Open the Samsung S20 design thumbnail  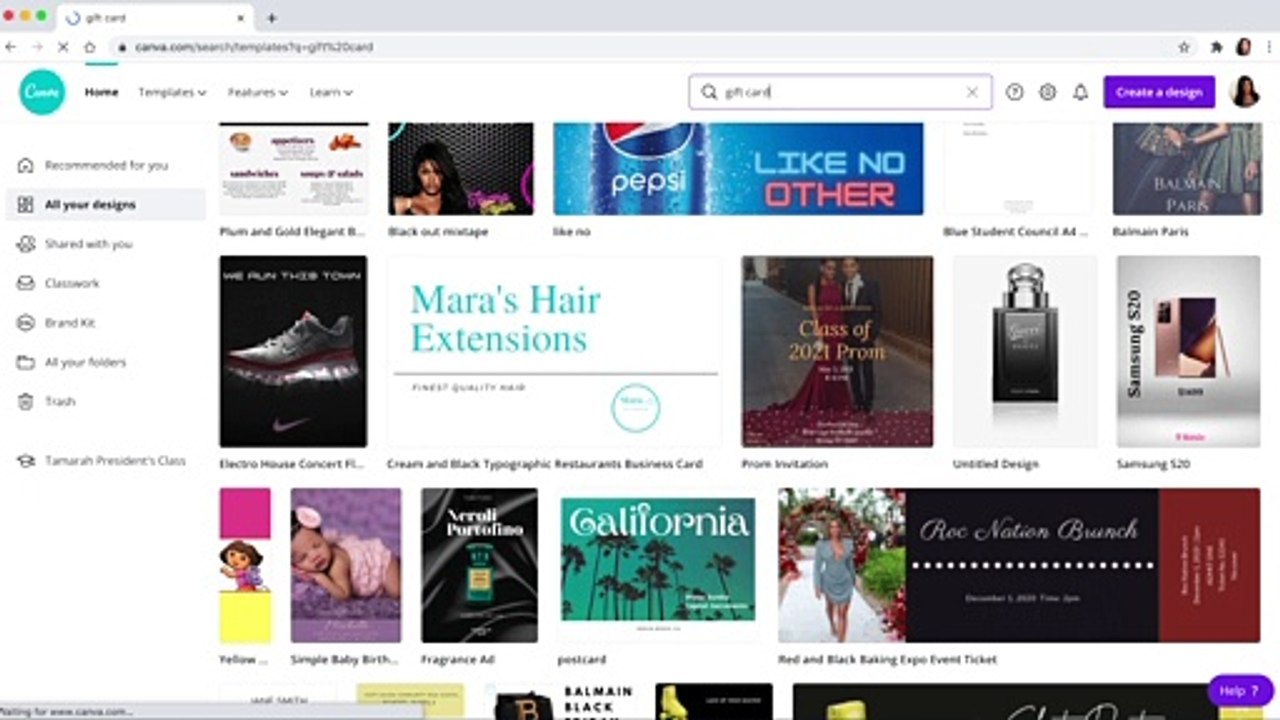click(1188, 351)
